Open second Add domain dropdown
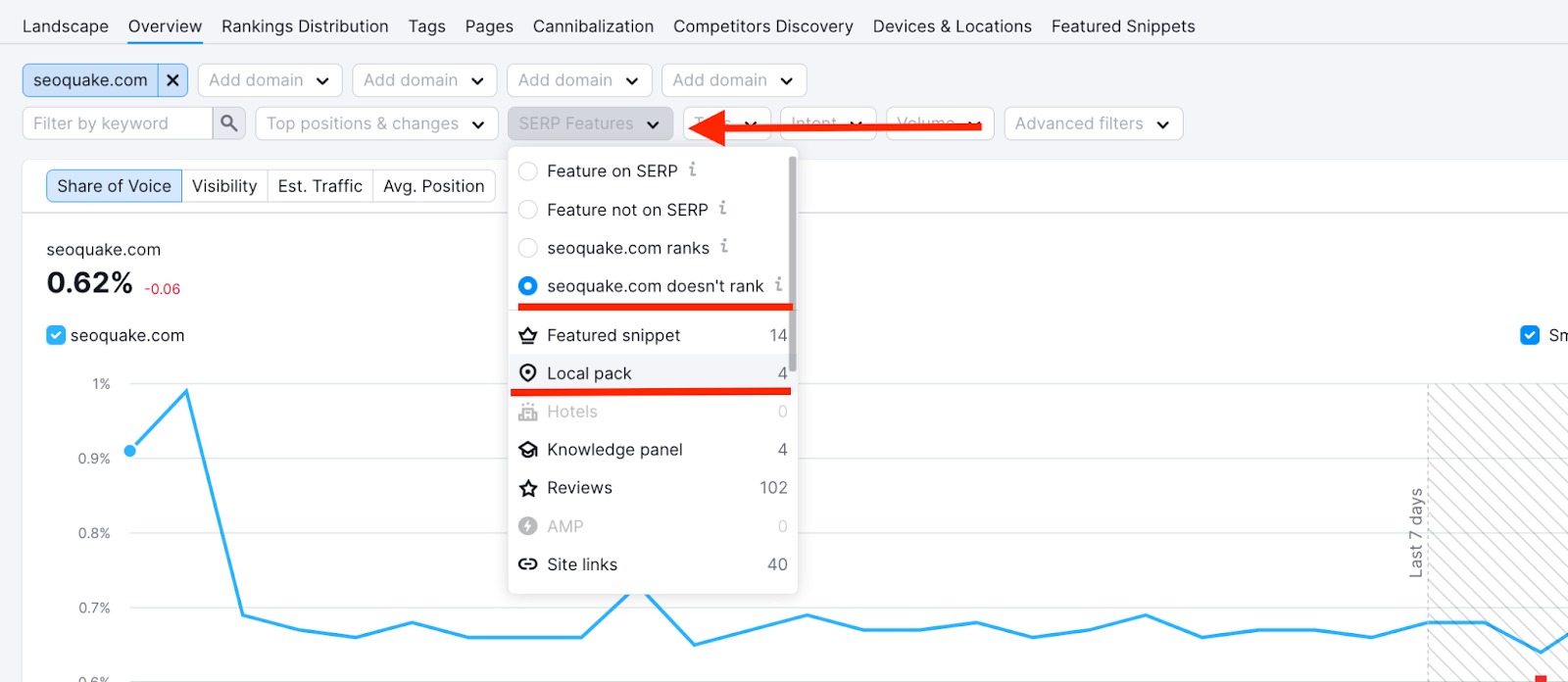This screenshot has height=682, width=1568. coord(424,80)
